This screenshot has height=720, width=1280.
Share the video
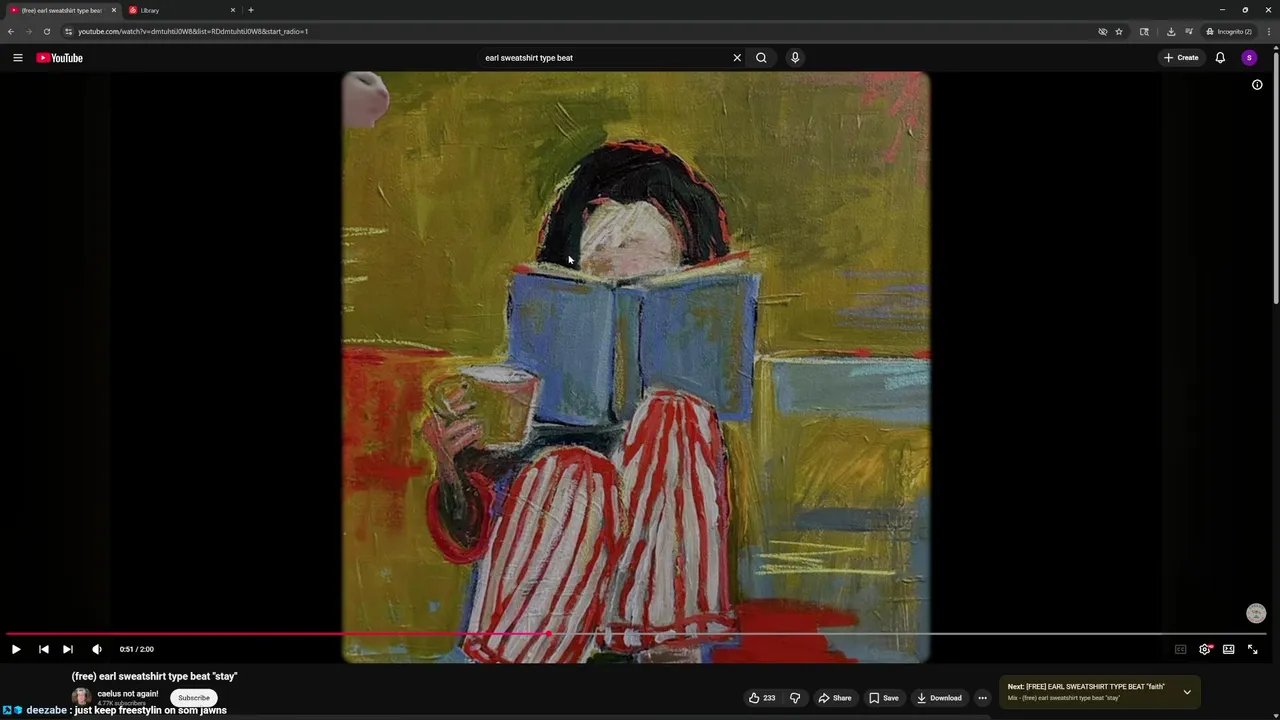pos(835,698)
